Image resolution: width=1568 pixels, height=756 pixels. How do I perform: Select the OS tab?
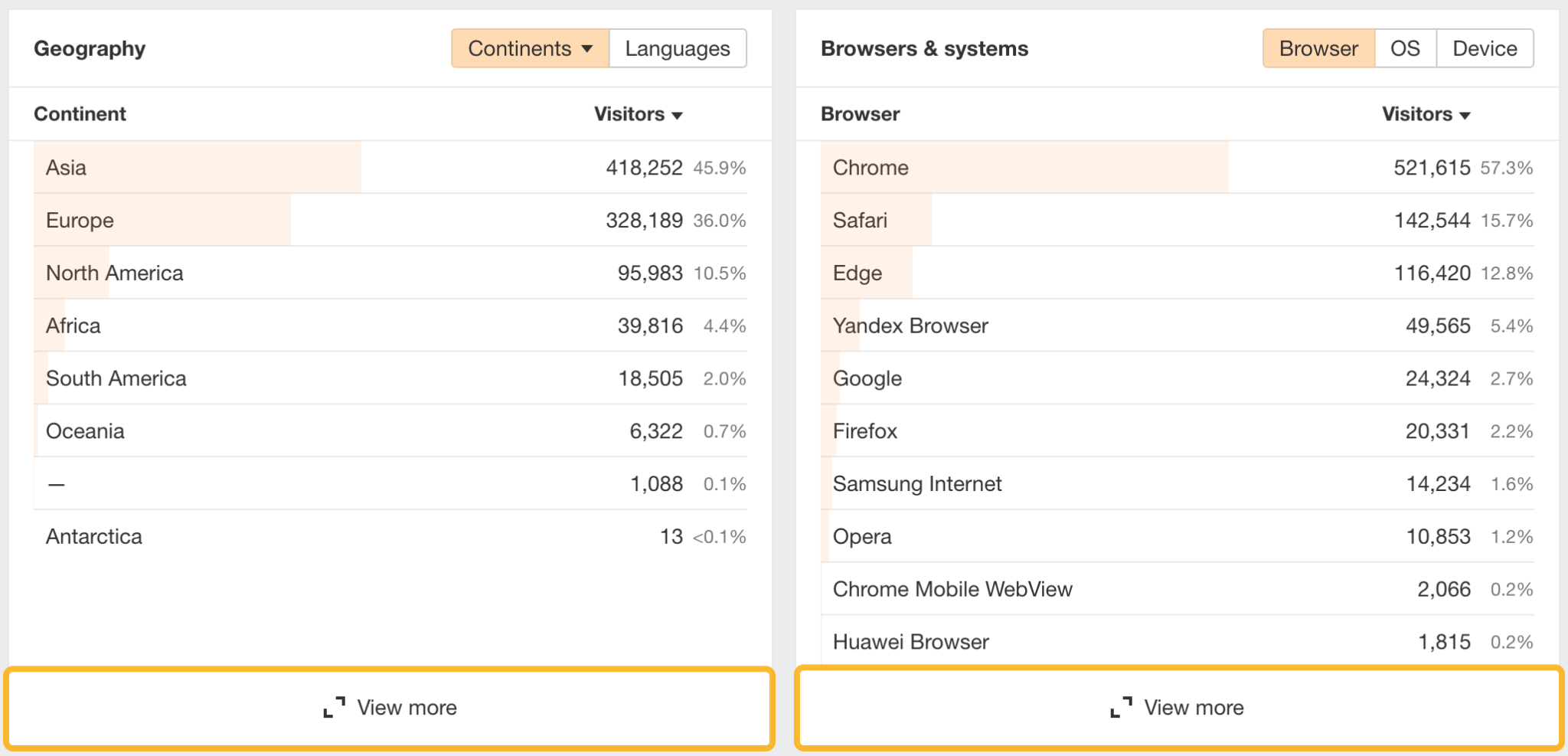pos(1405,48)
